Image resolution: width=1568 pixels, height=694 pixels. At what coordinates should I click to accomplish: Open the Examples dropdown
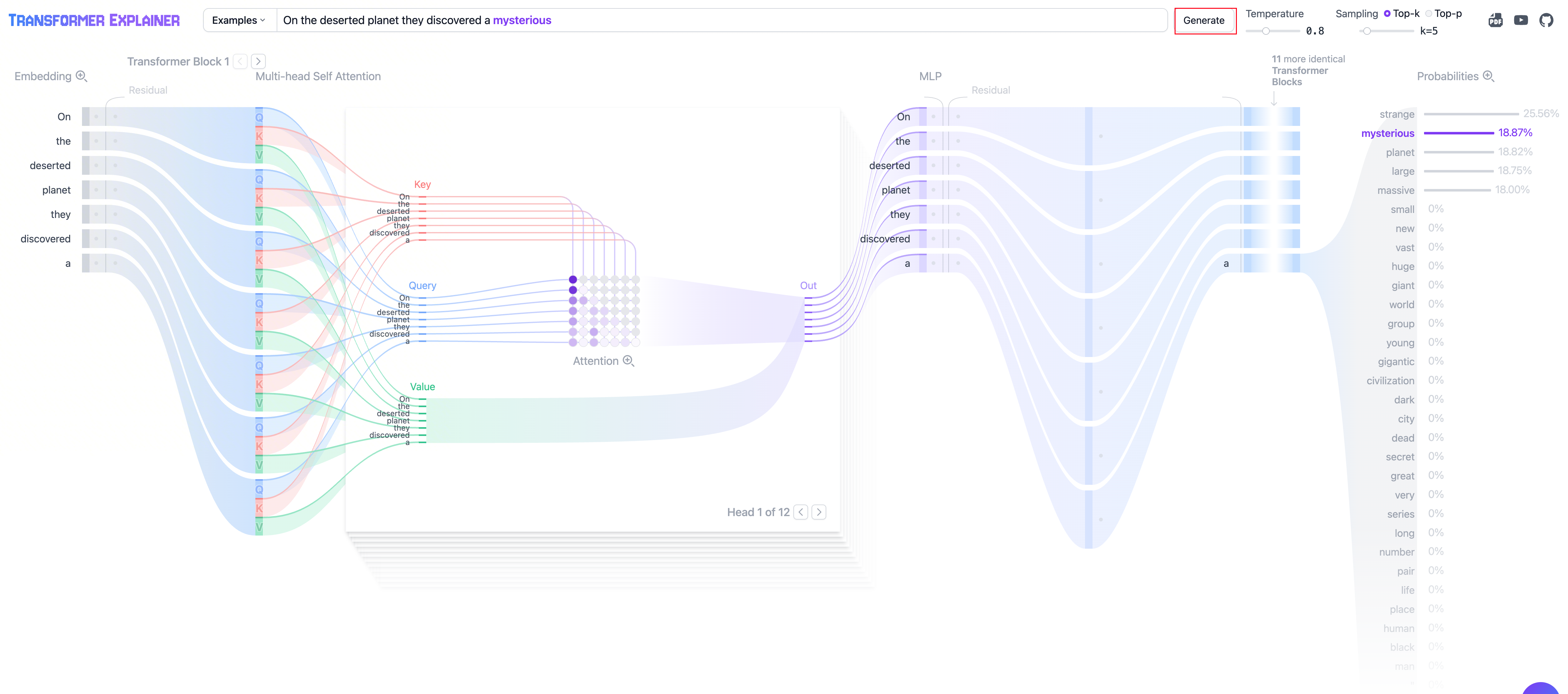(238, 20)
